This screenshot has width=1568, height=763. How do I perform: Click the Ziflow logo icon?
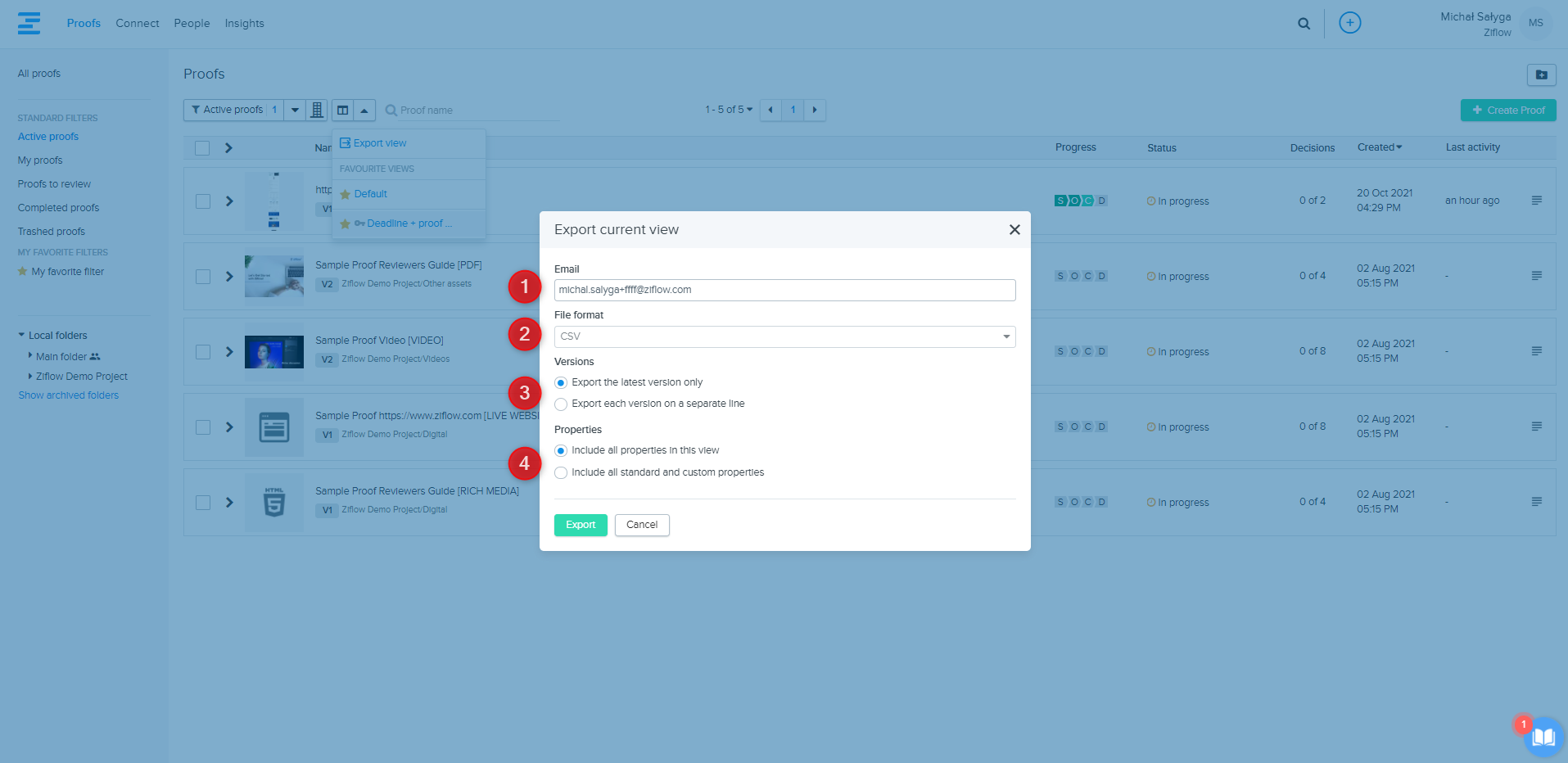tap(29, 23)
